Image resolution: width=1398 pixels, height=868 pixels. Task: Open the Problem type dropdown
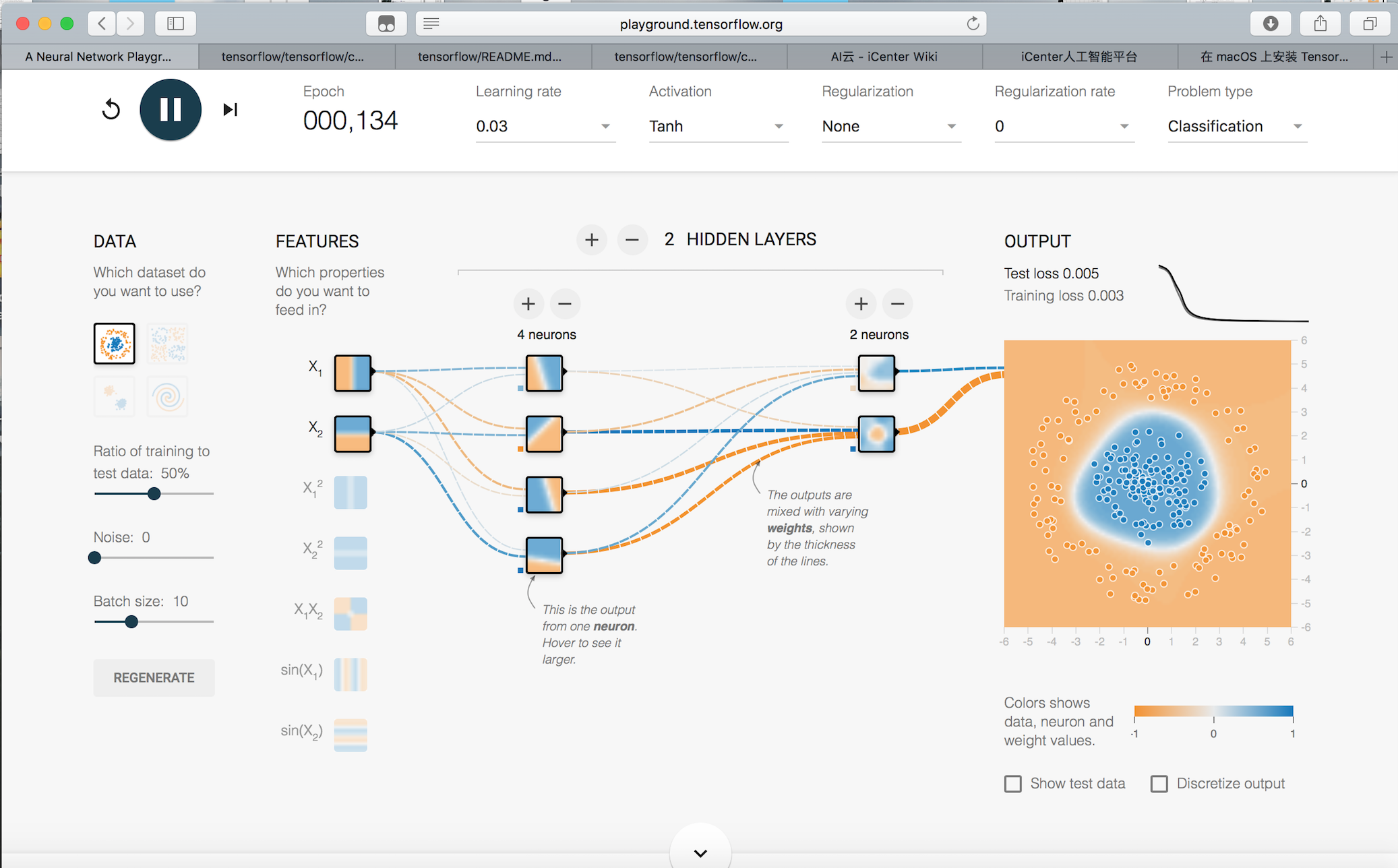pos(1238,126)
